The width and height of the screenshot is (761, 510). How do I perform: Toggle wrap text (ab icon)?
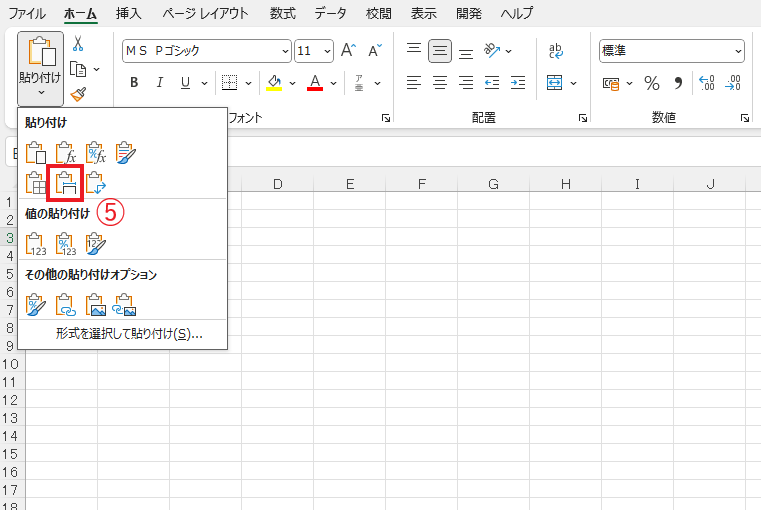tap(556, 50)
